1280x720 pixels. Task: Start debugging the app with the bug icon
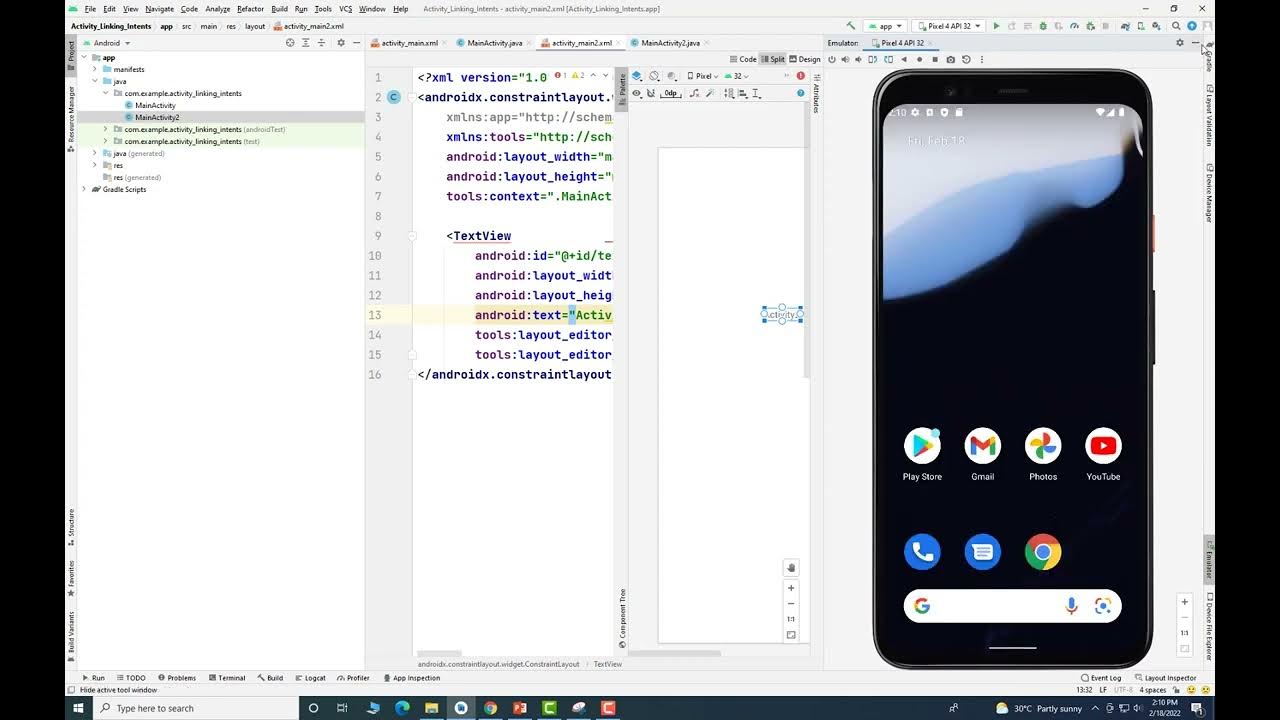tap(1043, 26)
